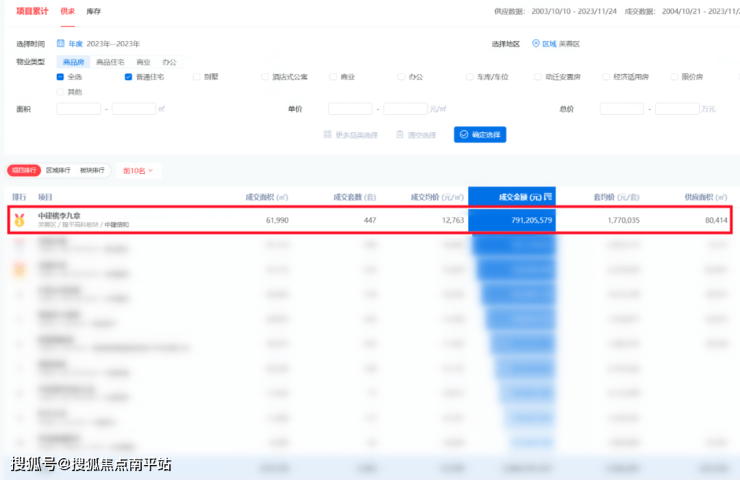Screen dimensions: 740x480
Task: Click the minimum 总价 input field
Action: click(622, 109)
